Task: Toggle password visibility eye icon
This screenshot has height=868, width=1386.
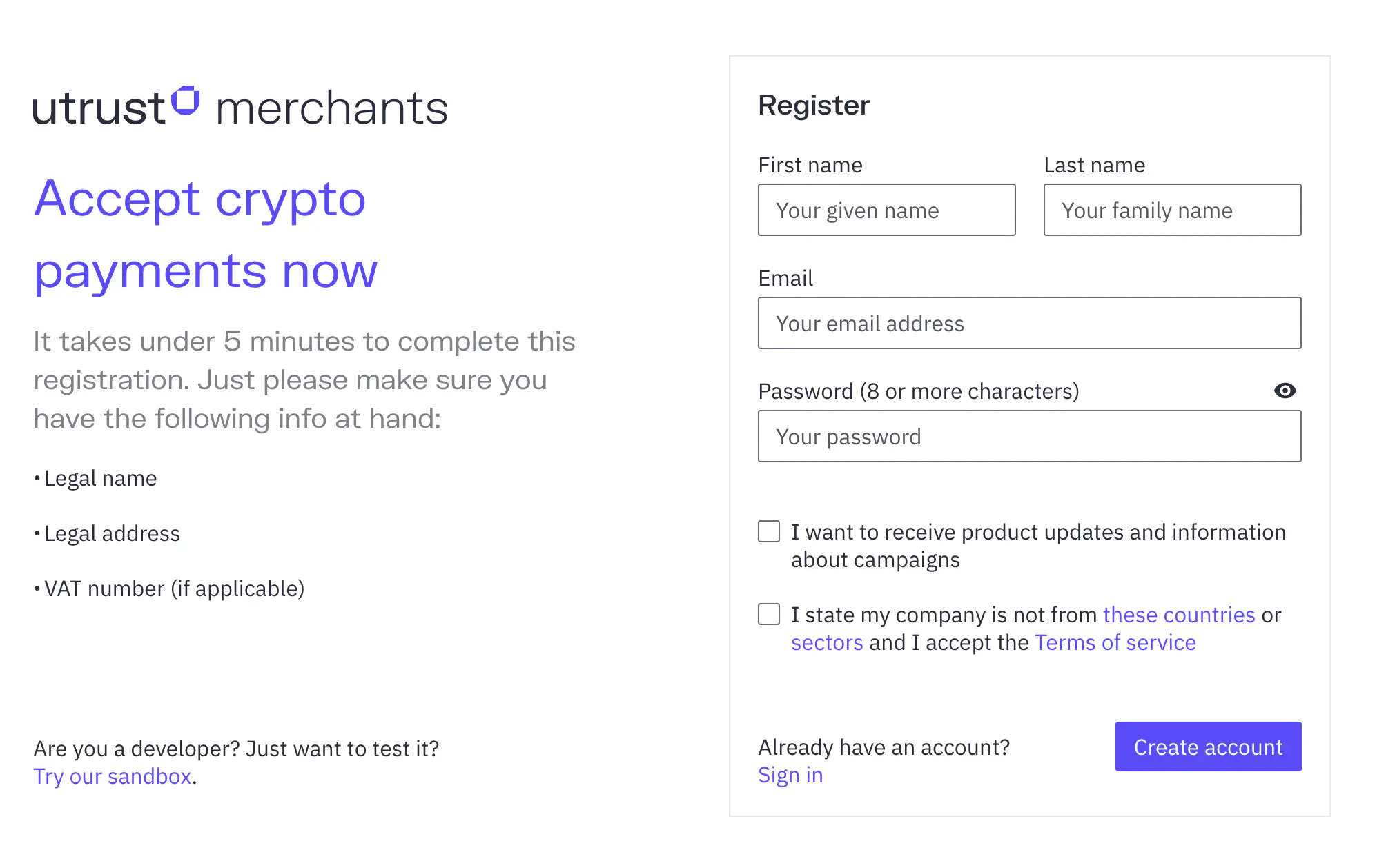Action: [1285, 391]
